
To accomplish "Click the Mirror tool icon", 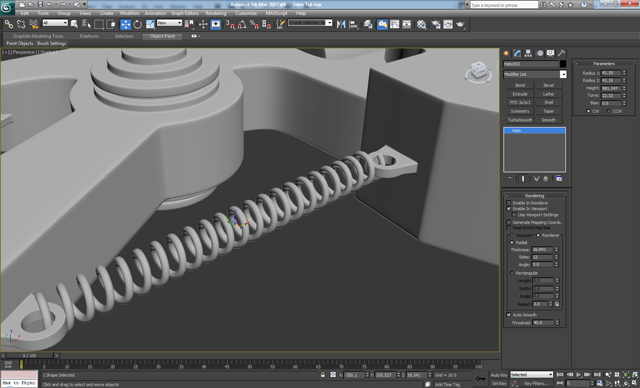I will click(341, 24).
